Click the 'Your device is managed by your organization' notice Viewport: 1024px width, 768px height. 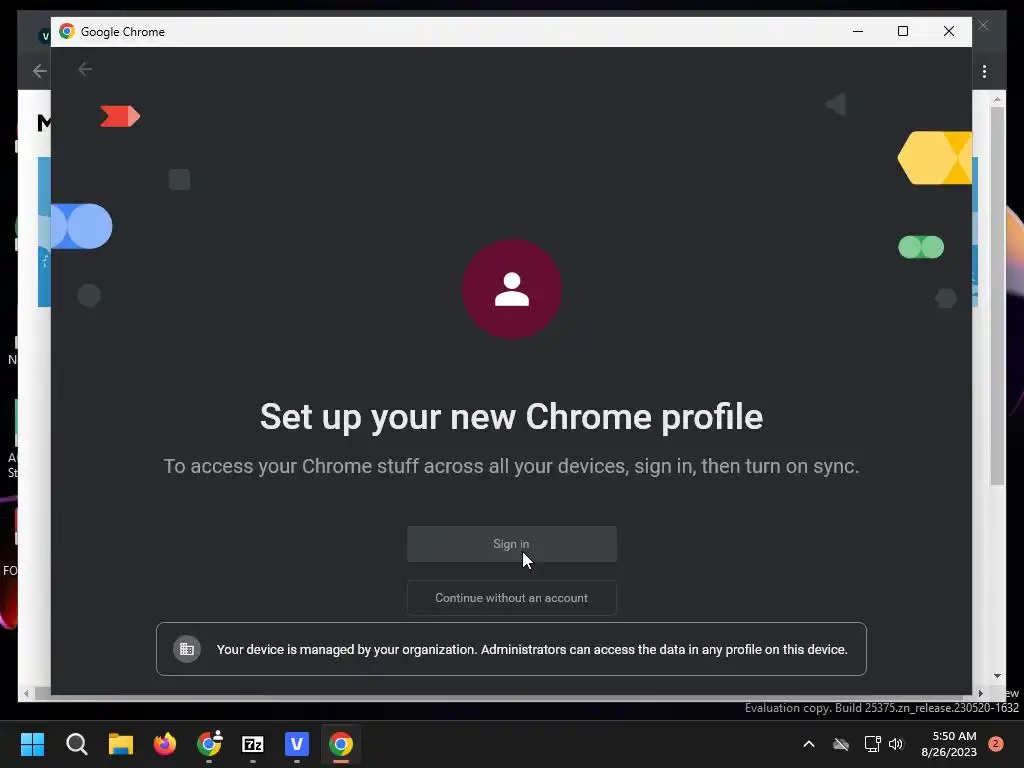[x=511, y=649]
